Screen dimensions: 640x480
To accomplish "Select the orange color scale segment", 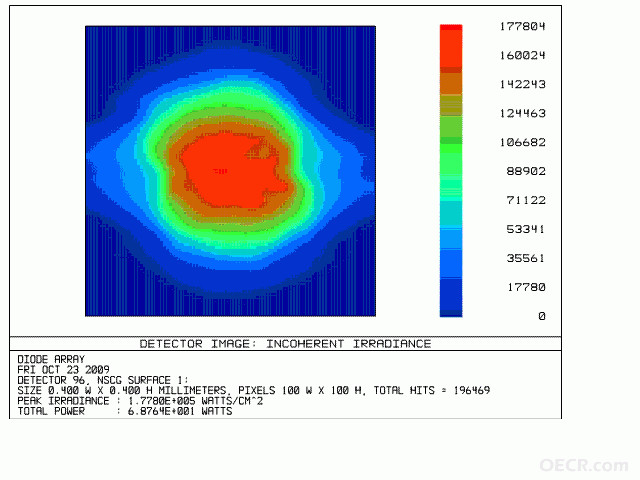I will (451, 84).
